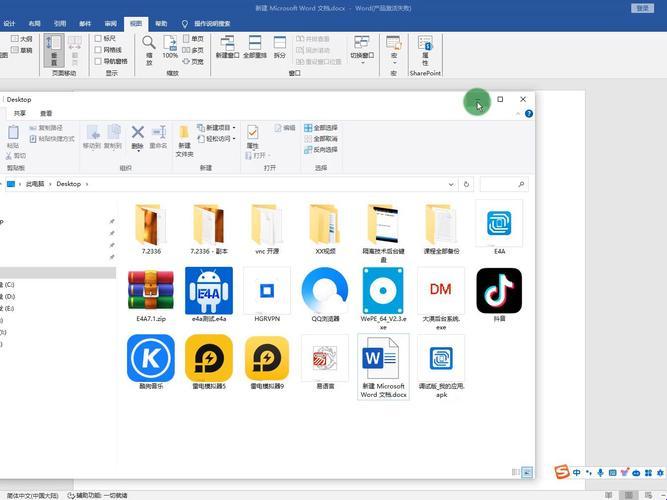
Task: Select the E4A7.1.zip archive file
Action: [x=151, y=295]
